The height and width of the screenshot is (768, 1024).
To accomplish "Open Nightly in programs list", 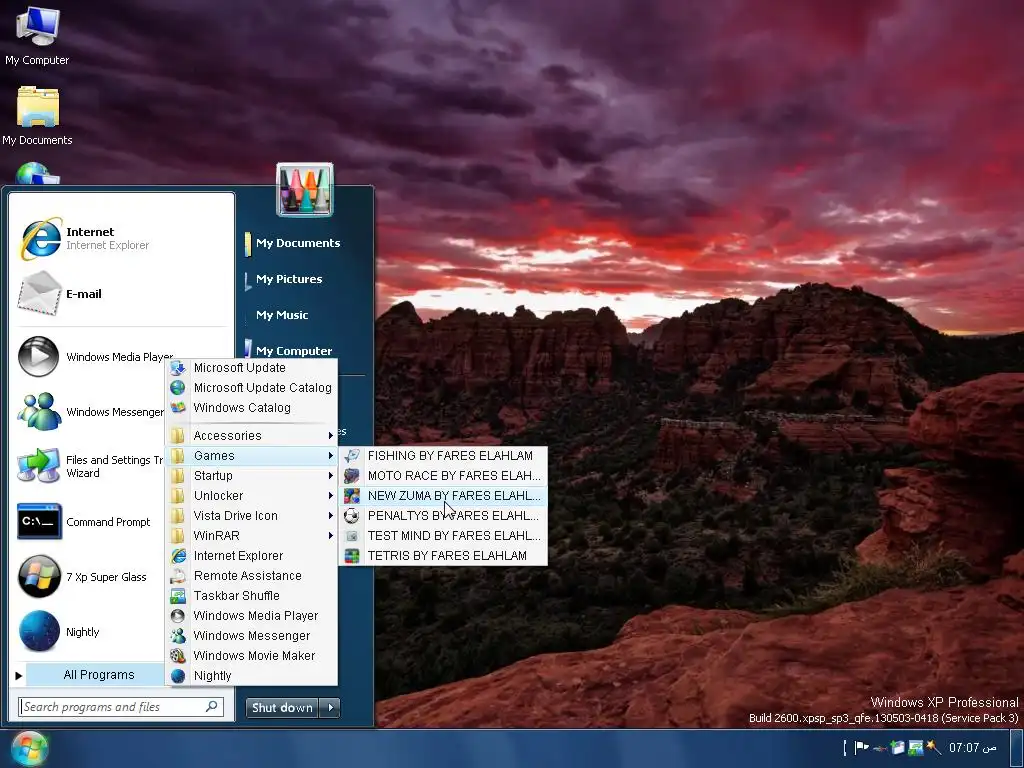I will 252,676.
